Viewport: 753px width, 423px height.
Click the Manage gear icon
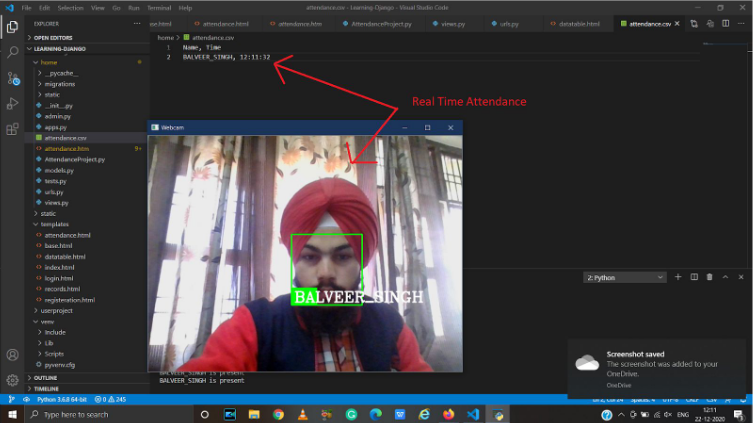(x=12, y=380)
